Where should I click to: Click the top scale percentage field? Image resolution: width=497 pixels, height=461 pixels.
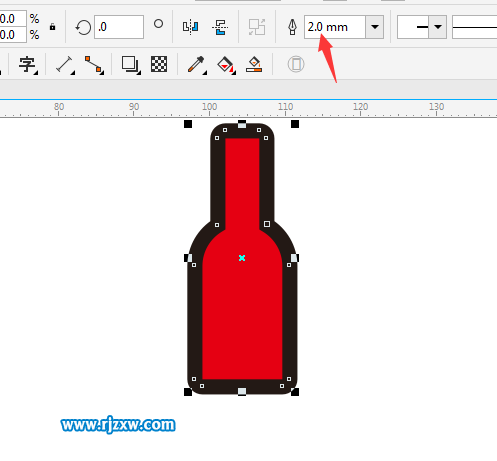[12, 18]
